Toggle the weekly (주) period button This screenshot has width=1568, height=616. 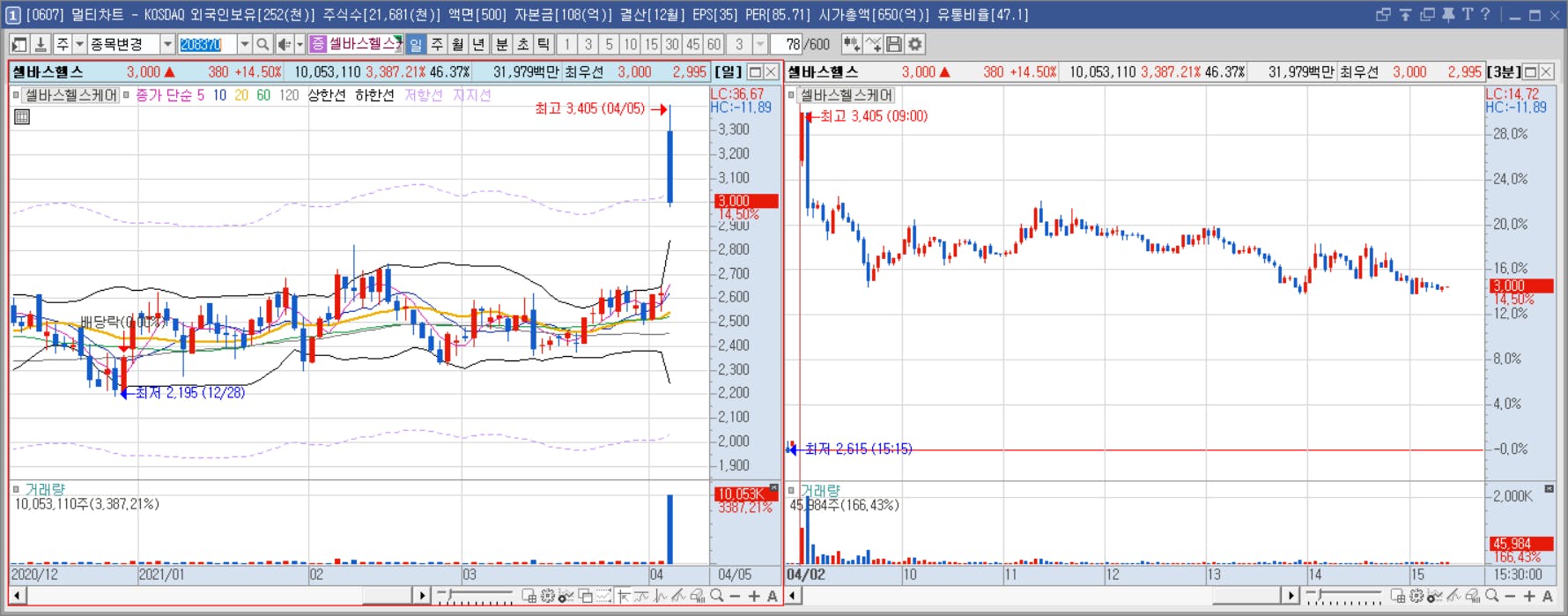point(437,44)
